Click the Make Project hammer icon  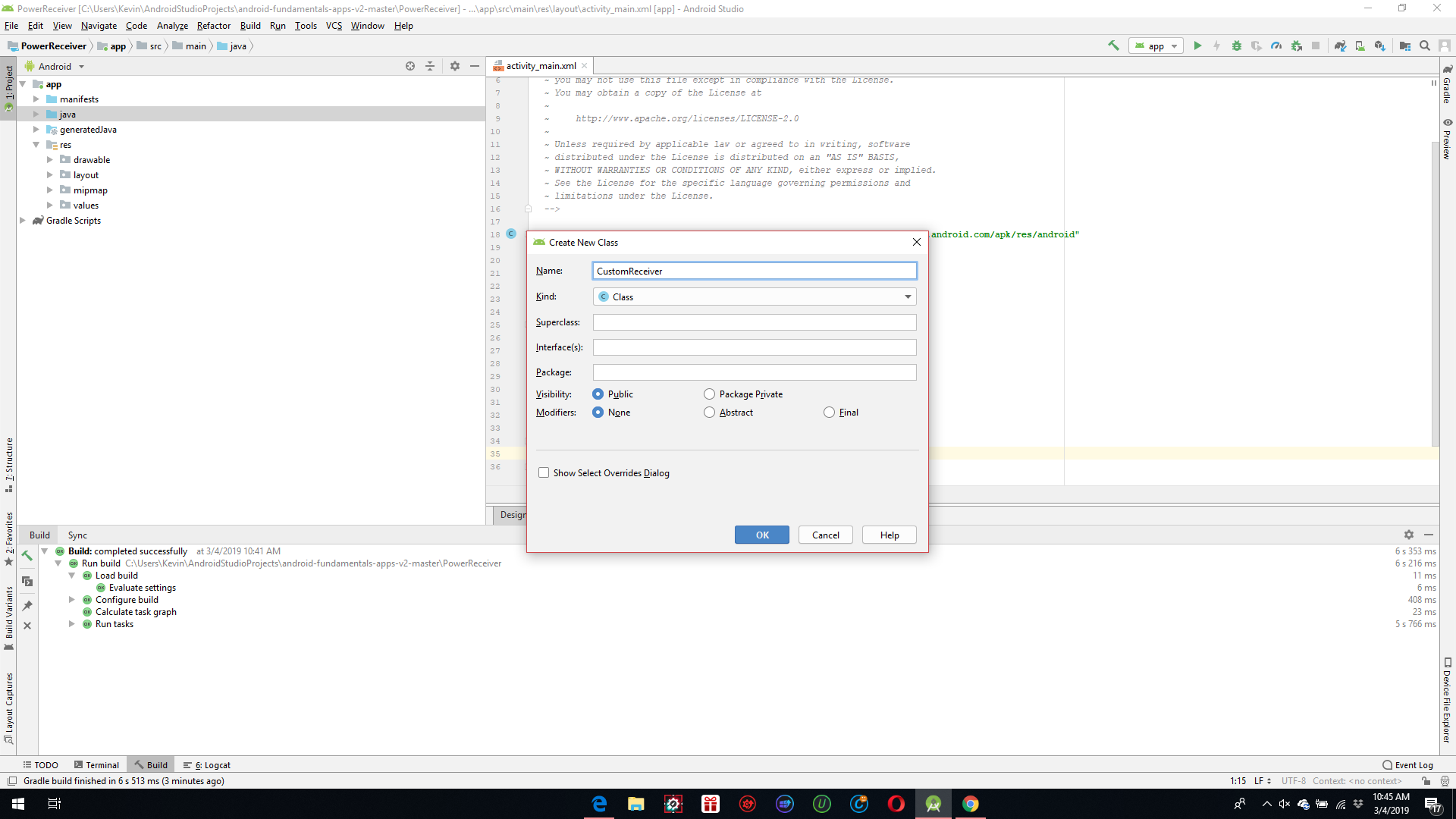[1113, 45]
